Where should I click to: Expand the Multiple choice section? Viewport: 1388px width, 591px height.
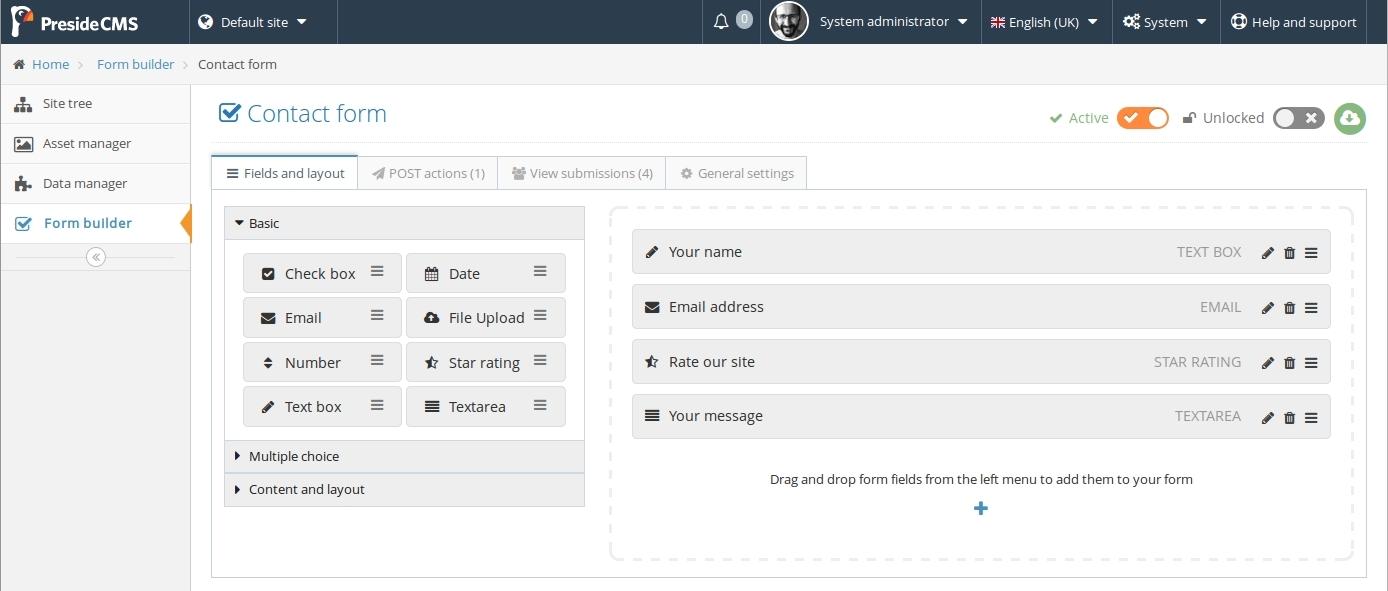point(294,456)
